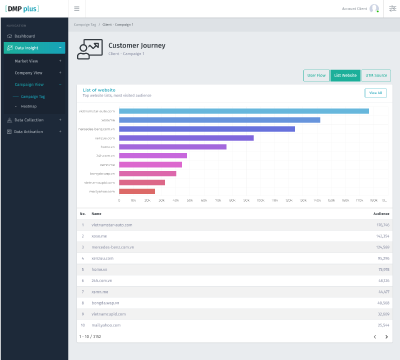Click the Data Activation sidebar icon
400x360 pixels.
click(9, 132)
